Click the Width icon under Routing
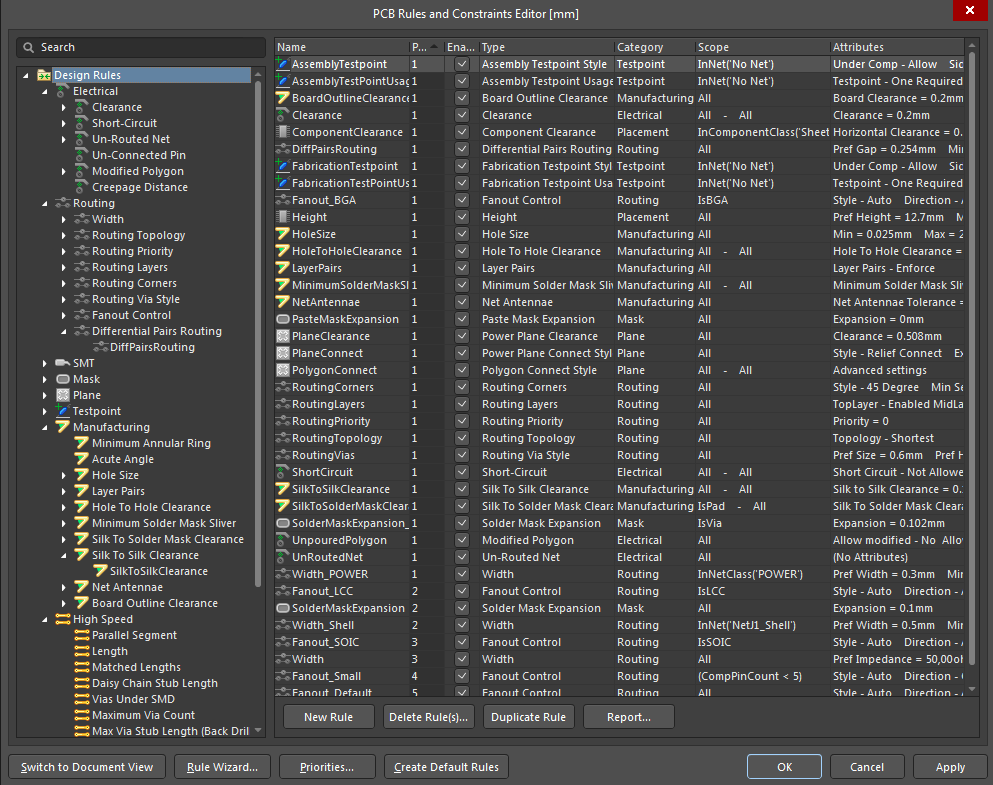The width and height of the screenshot is (993, 785). 81,219
